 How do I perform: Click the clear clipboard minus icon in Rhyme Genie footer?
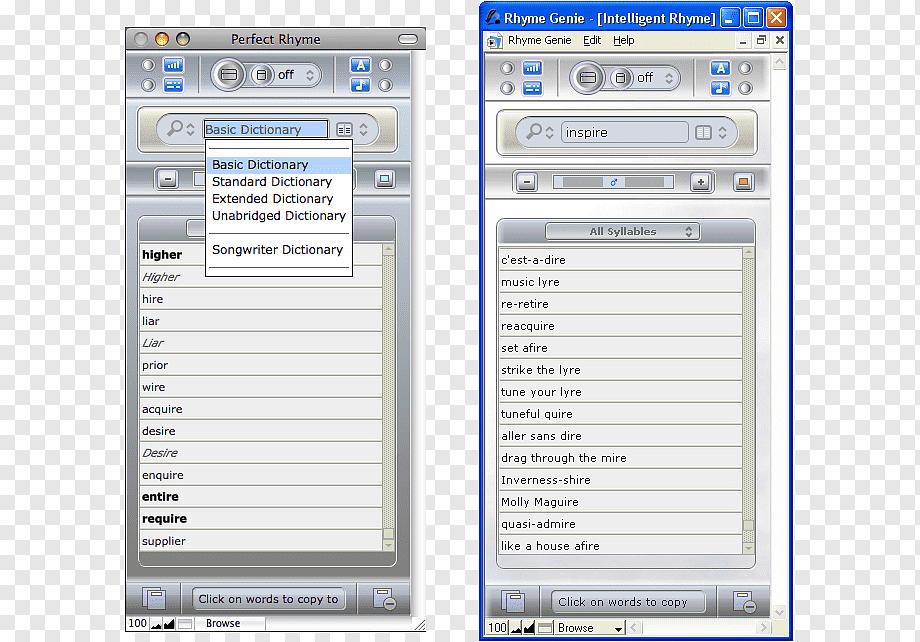[x=744, y=602]
